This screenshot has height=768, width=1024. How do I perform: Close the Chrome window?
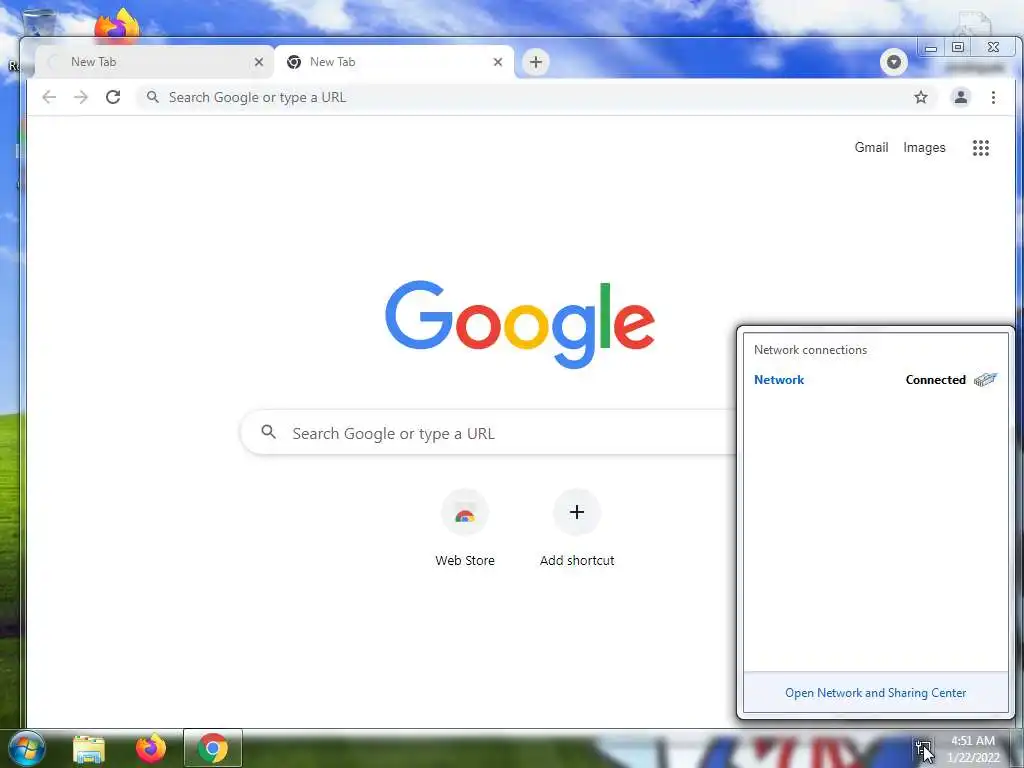(993, 47)
